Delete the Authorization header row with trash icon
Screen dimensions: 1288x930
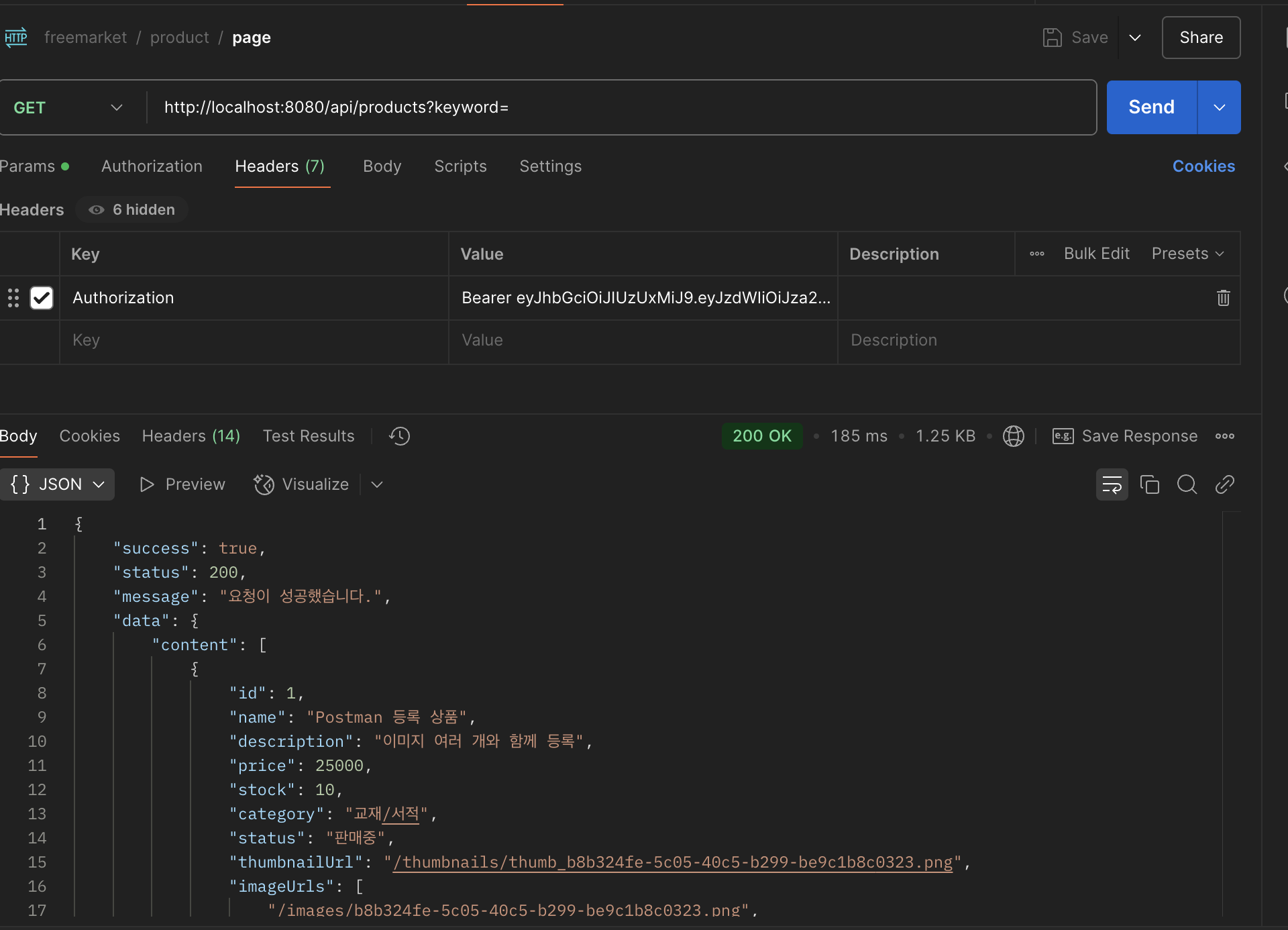pyautogui.click(x=1223, y=298)
